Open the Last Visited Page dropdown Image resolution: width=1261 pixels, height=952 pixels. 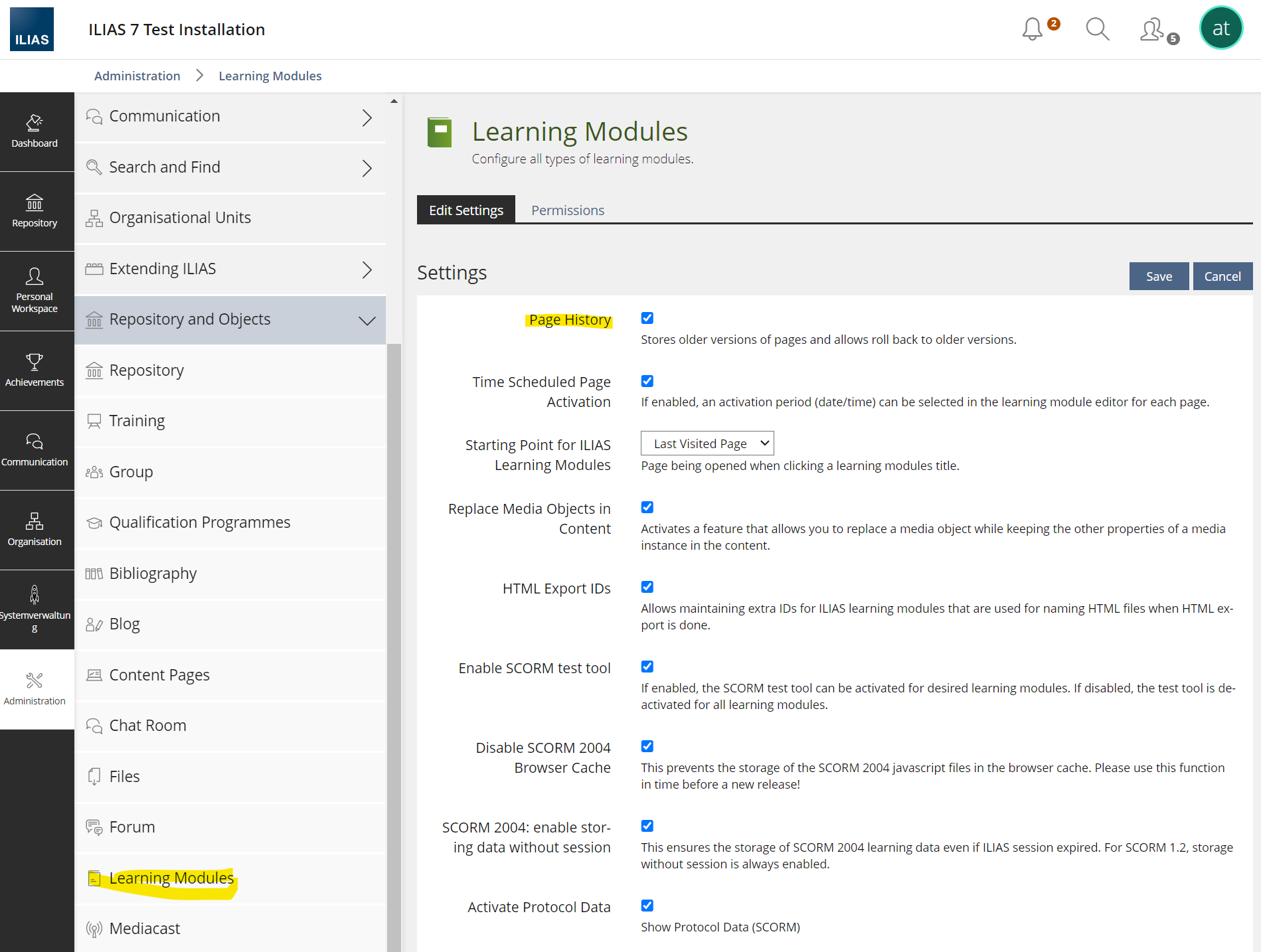point(707,443)
